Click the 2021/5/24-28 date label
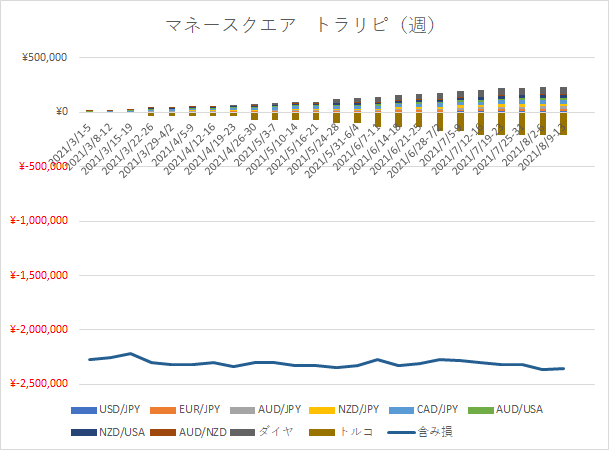 point(315,151)
